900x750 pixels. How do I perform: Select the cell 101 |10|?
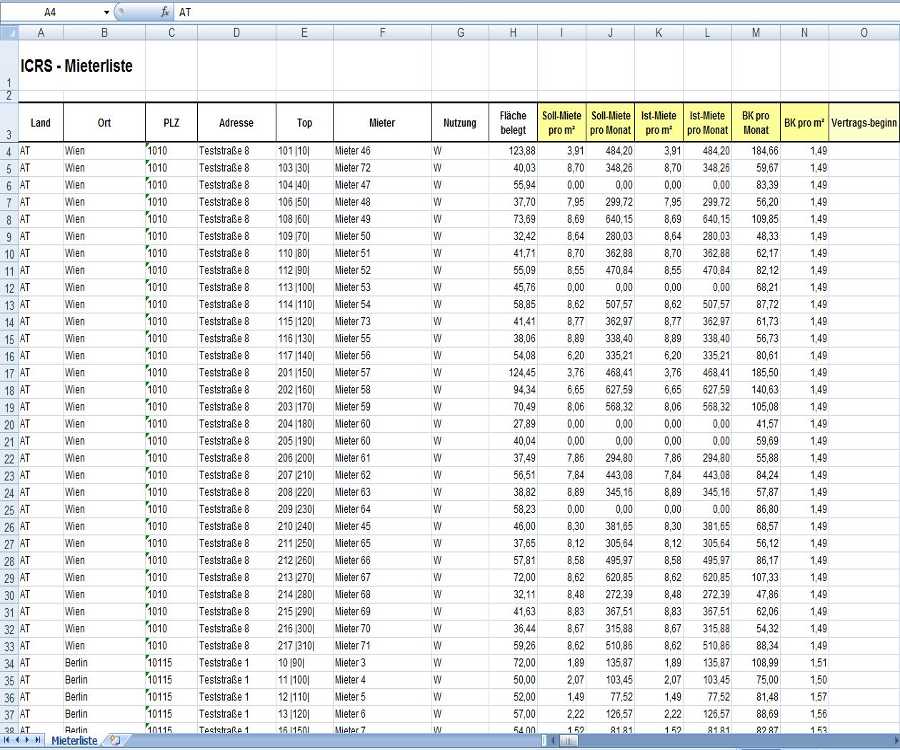304,151
